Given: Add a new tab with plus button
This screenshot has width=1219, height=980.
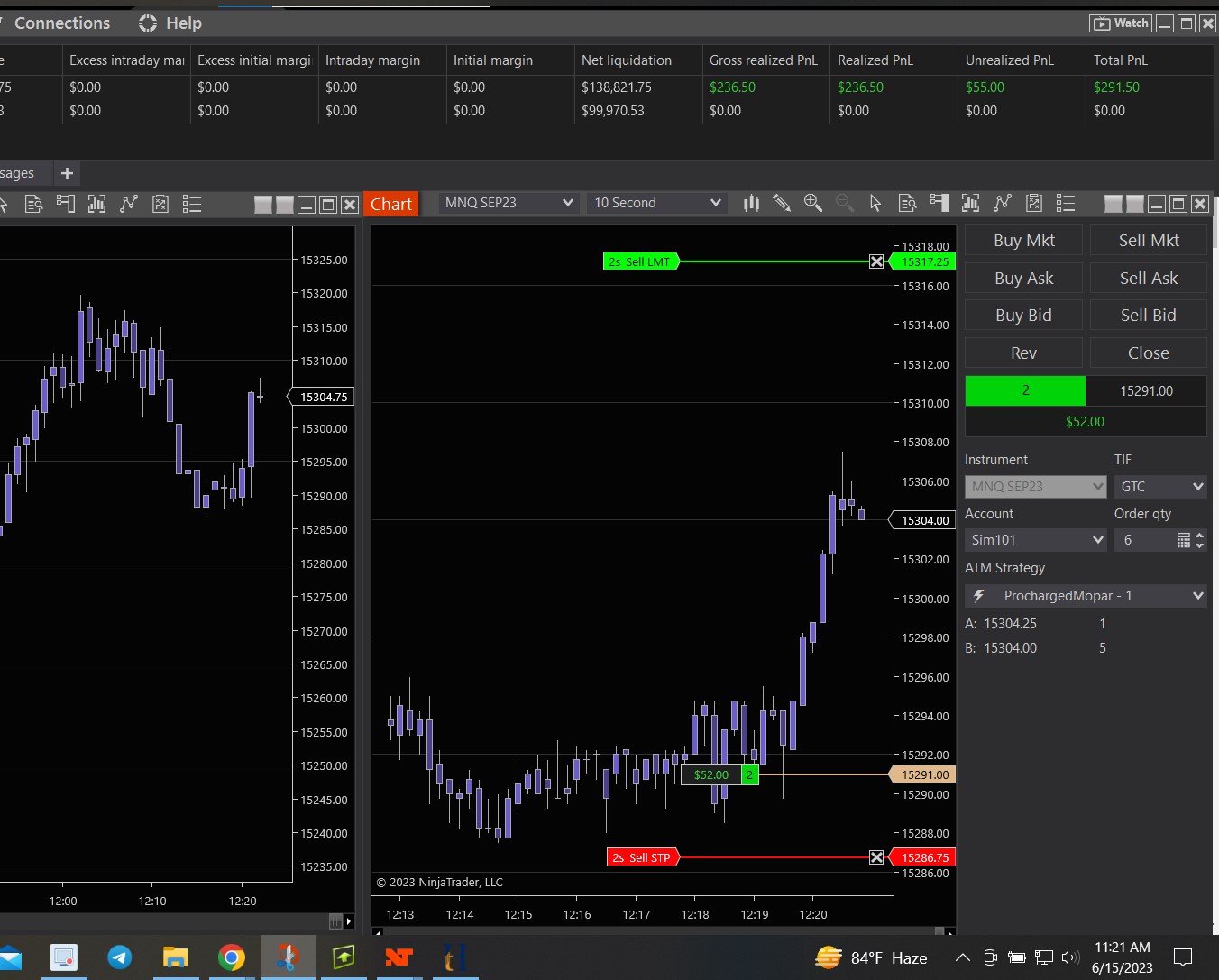Looking at the screenshot, I should pyautogui.click(x=67, y=173).
